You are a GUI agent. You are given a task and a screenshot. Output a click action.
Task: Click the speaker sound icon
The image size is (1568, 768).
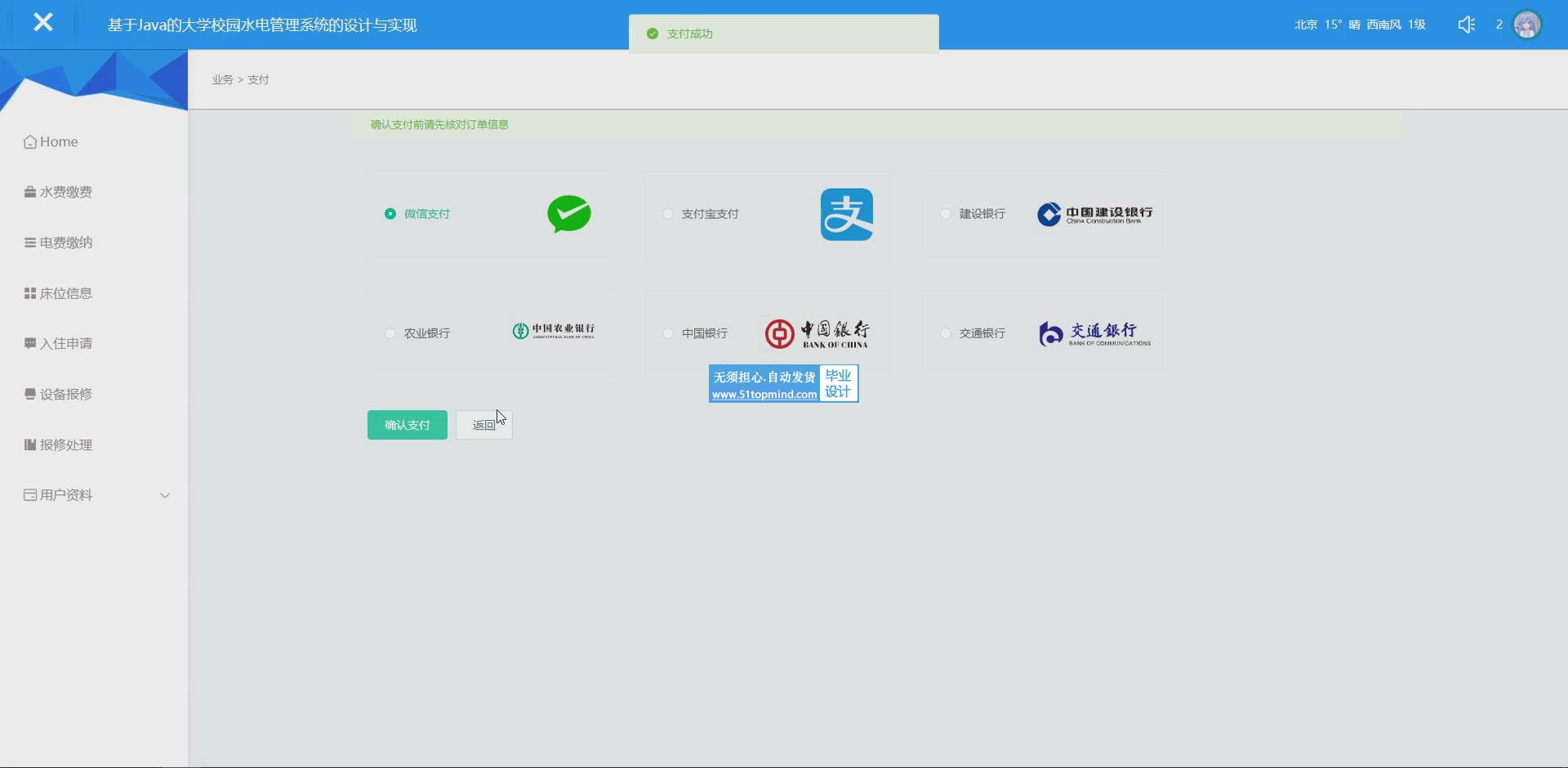pos(1467,25)
